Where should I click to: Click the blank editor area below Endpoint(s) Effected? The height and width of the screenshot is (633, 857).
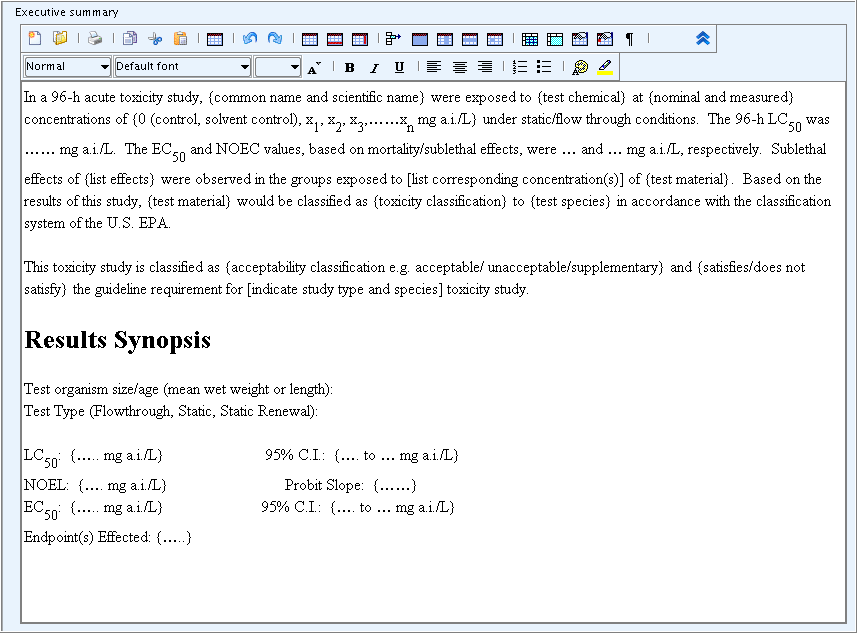433,585
